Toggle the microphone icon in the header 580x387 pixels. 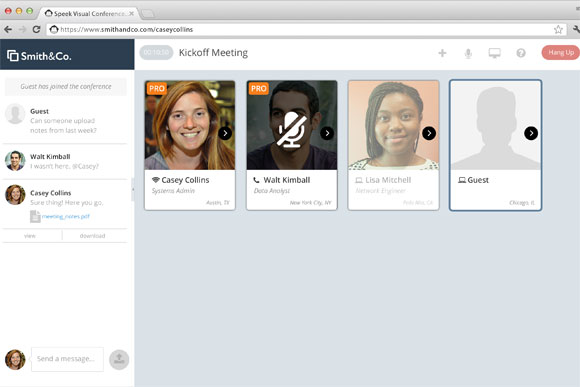[x=468, y=54]
